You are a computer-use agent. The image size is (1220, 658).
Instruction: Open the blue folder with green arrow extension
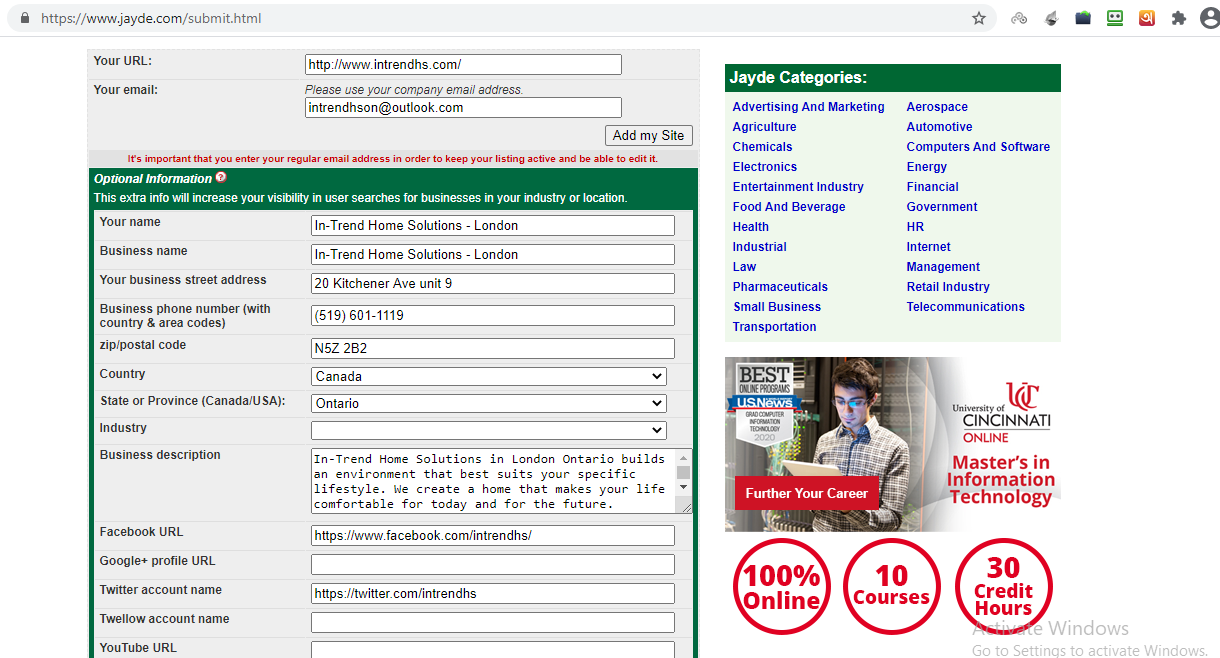click(1083, 18)
